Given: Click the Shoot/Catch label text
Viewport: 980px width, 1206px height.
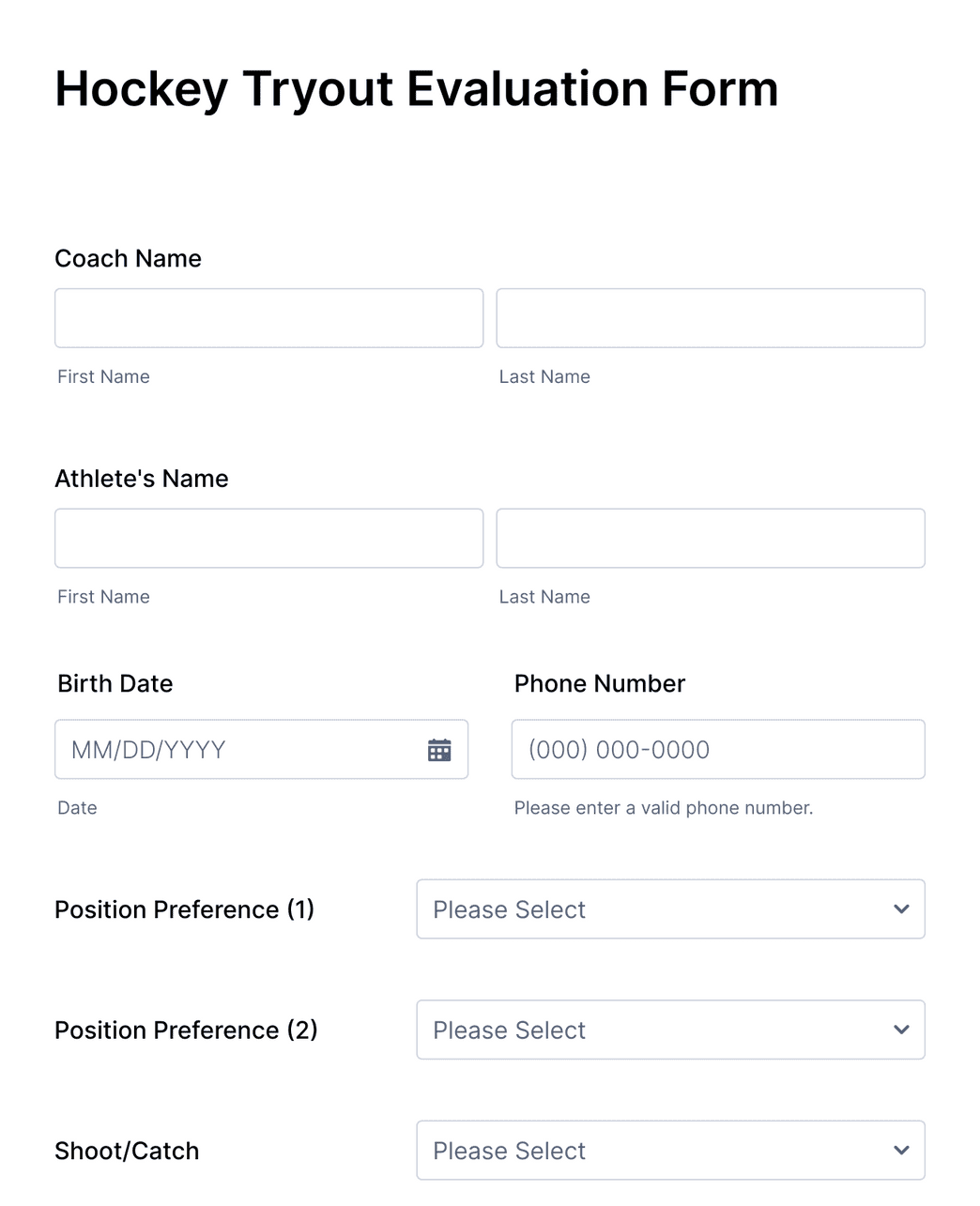Looking at the screenshot, I should [x=127, y=1150].
